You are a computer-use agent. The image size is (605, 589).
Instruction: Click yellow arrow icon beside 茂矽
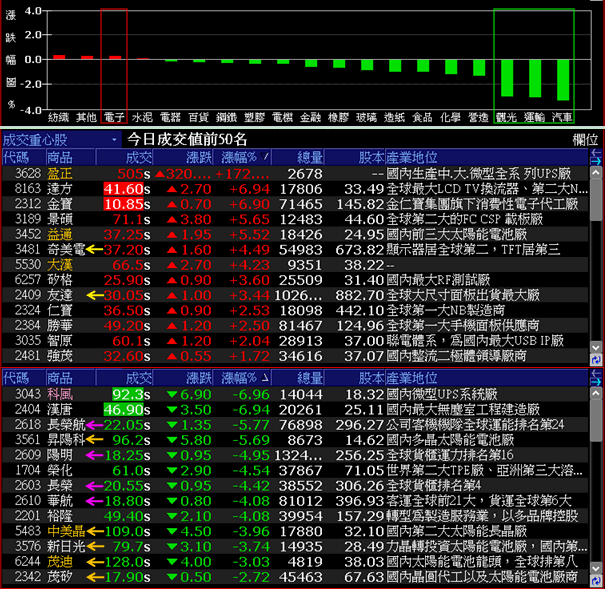pyautogui.click(x=95, y=577)
